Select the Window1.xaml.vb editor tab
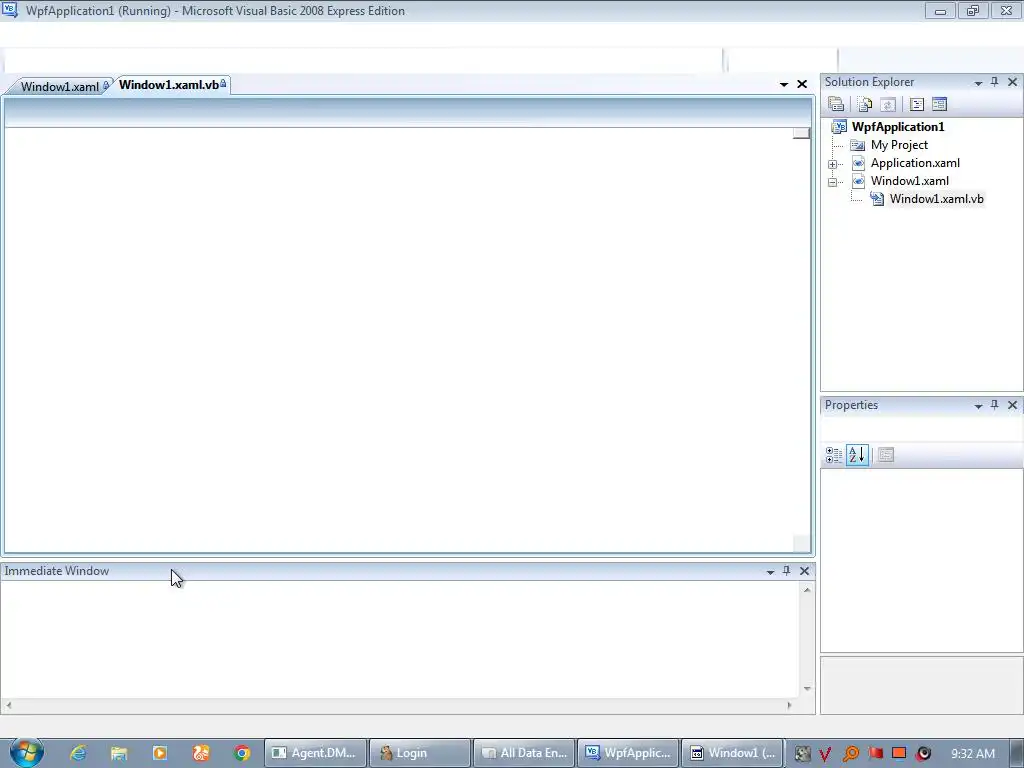Screen dimensions: 1024x768 (172, 85)
